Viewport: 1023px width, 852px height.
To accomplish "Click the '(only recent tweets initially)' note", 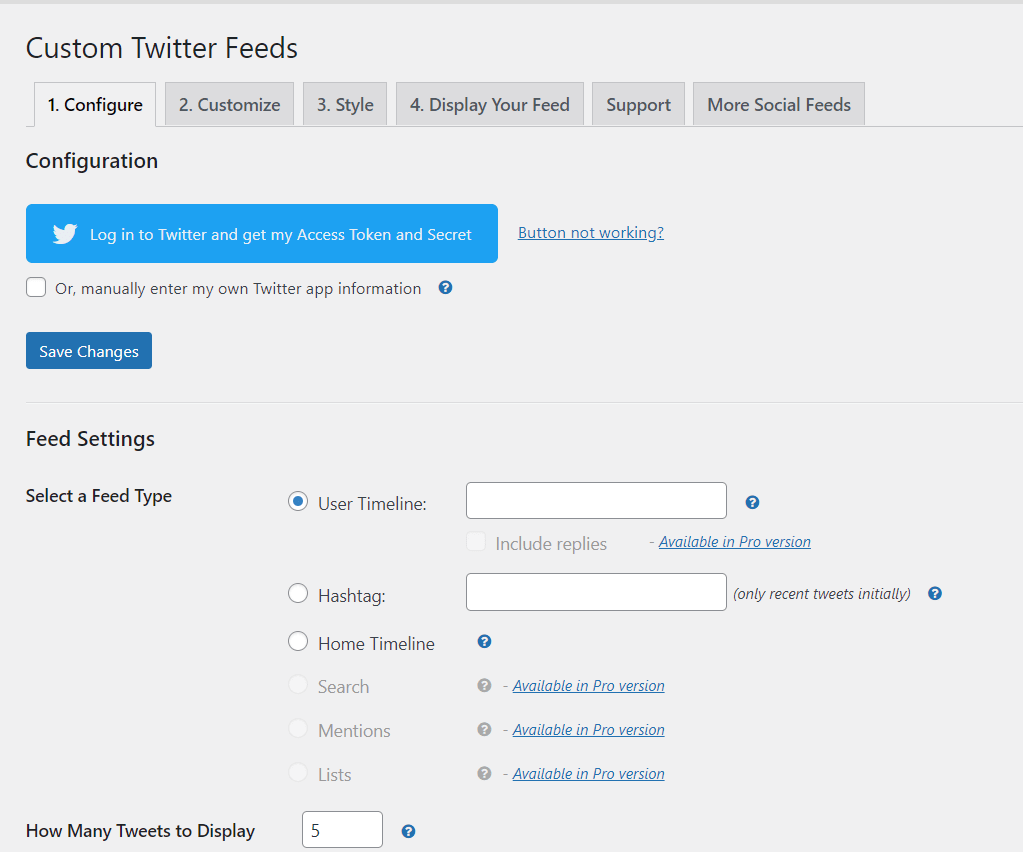I will coord(822,594).
